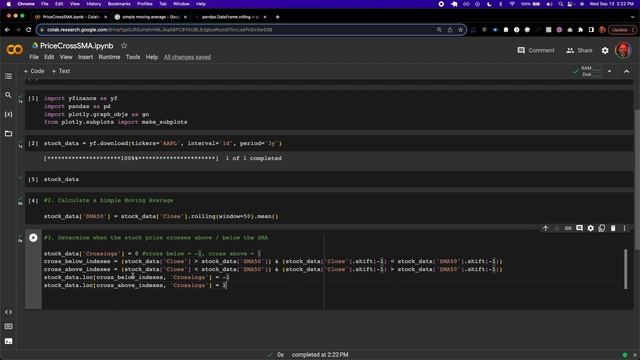
Task: Switch to the simple moving average tab
Action: click(x=150, y=17)
